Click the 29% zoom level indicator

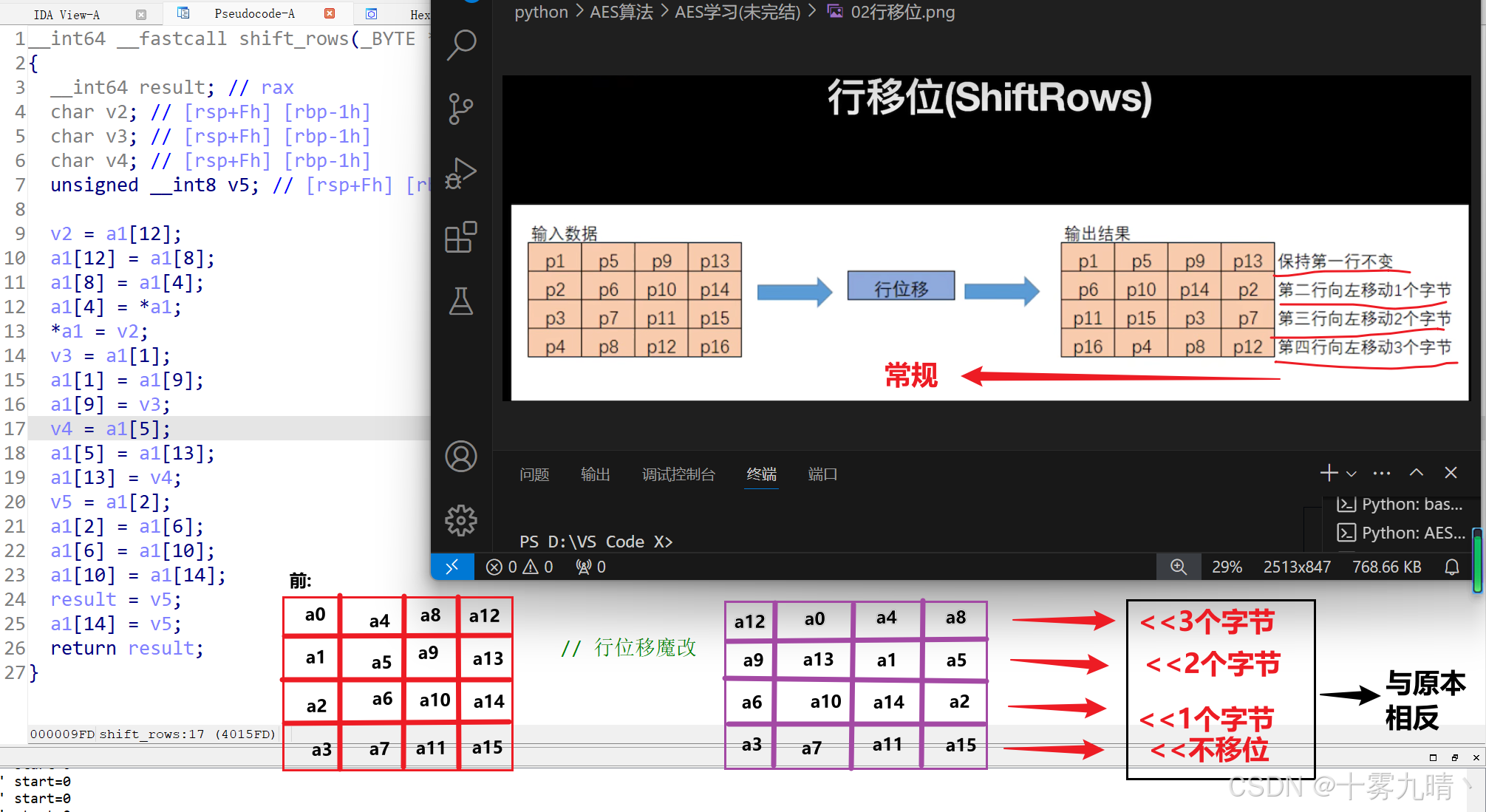(1227, 567)
